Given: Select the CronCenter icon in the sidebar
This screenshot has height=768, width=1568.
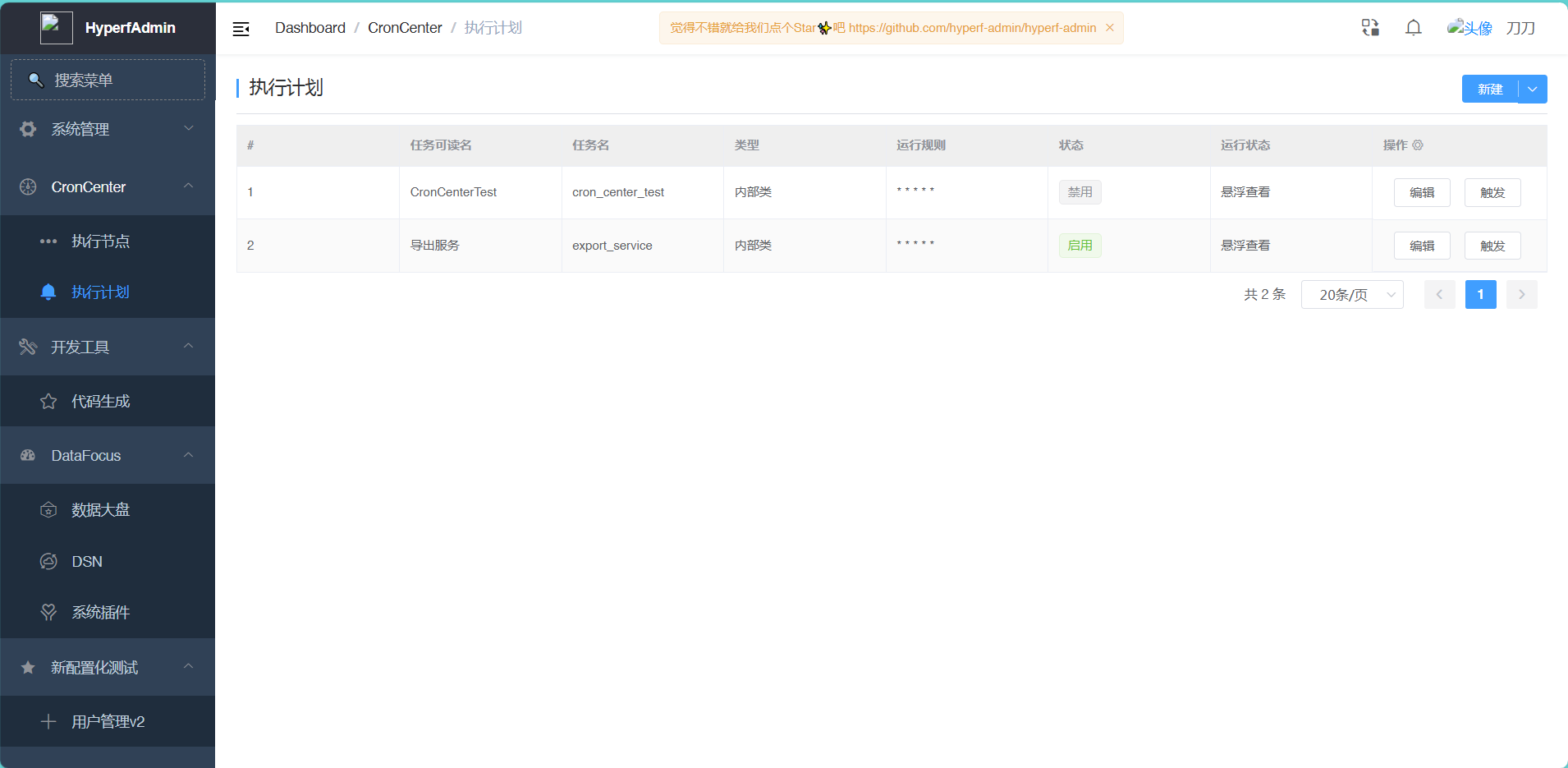Looking at the screenshot, I should tap(27, 186).
